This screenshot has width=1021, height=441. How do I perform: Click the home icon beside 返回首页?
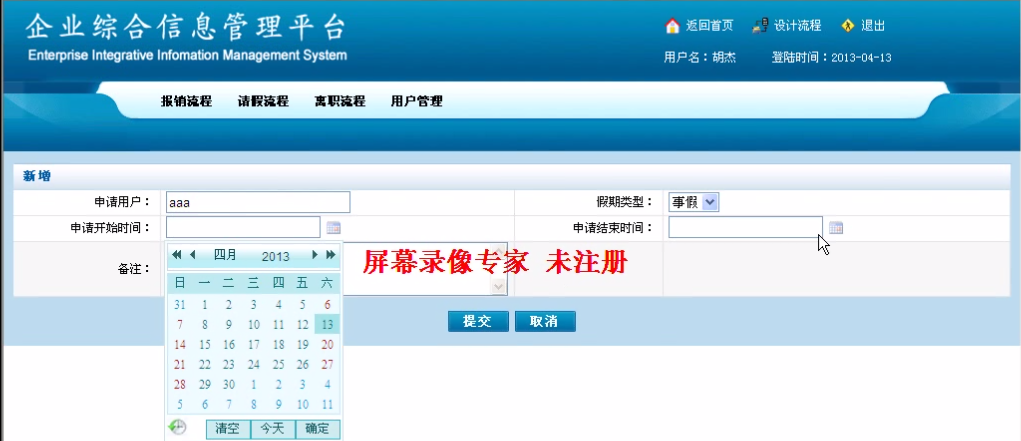[x=672, y=25]
